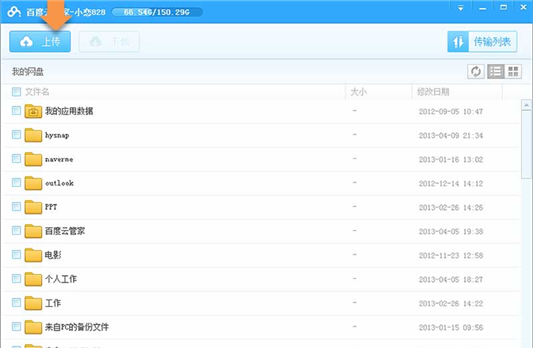
Task: Click the hysnap folder icon
Action: [x=33, y=135]
